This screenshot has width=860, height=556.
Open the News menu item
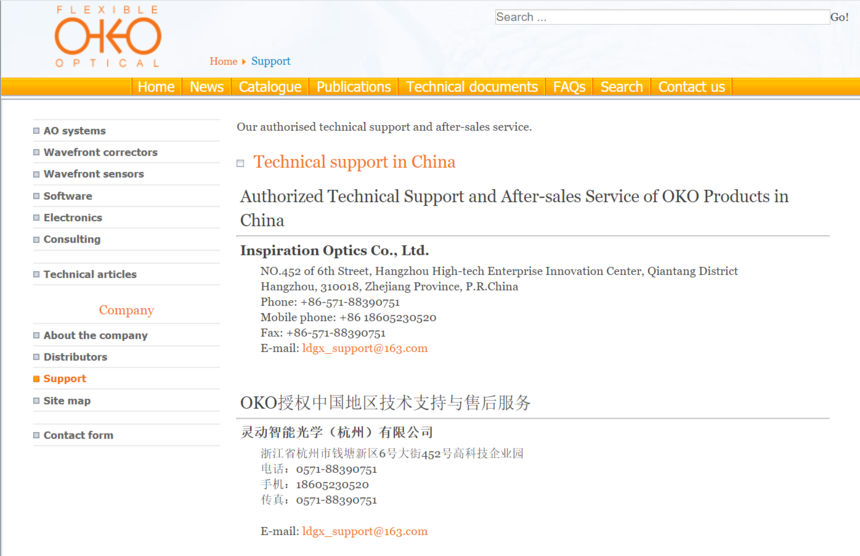(206, 87)
